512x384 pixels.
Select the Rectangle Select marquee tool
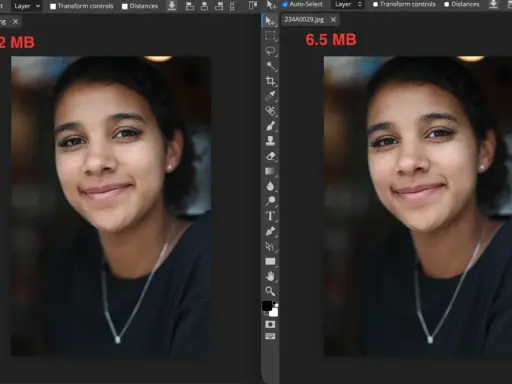point(270,36)
